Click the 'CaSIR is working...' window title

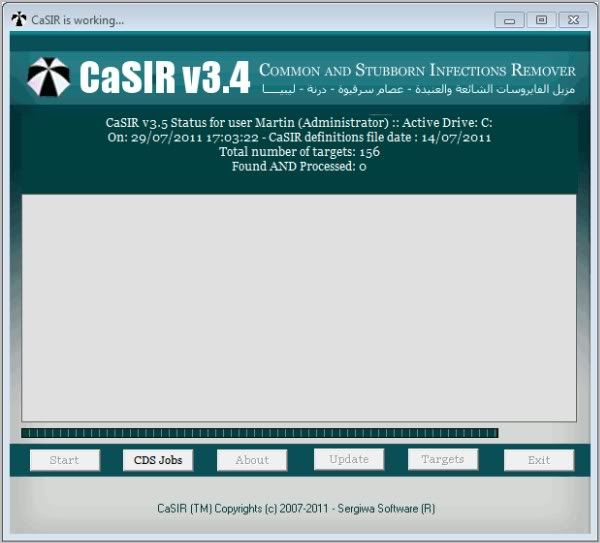[x=78, y=20]
